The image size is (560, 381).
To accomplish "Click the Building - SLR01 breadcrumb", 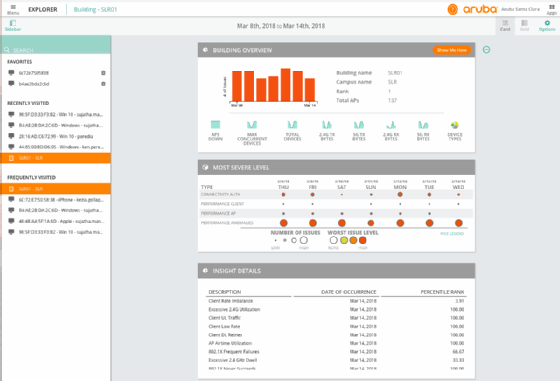I will (x=95, y=10).
